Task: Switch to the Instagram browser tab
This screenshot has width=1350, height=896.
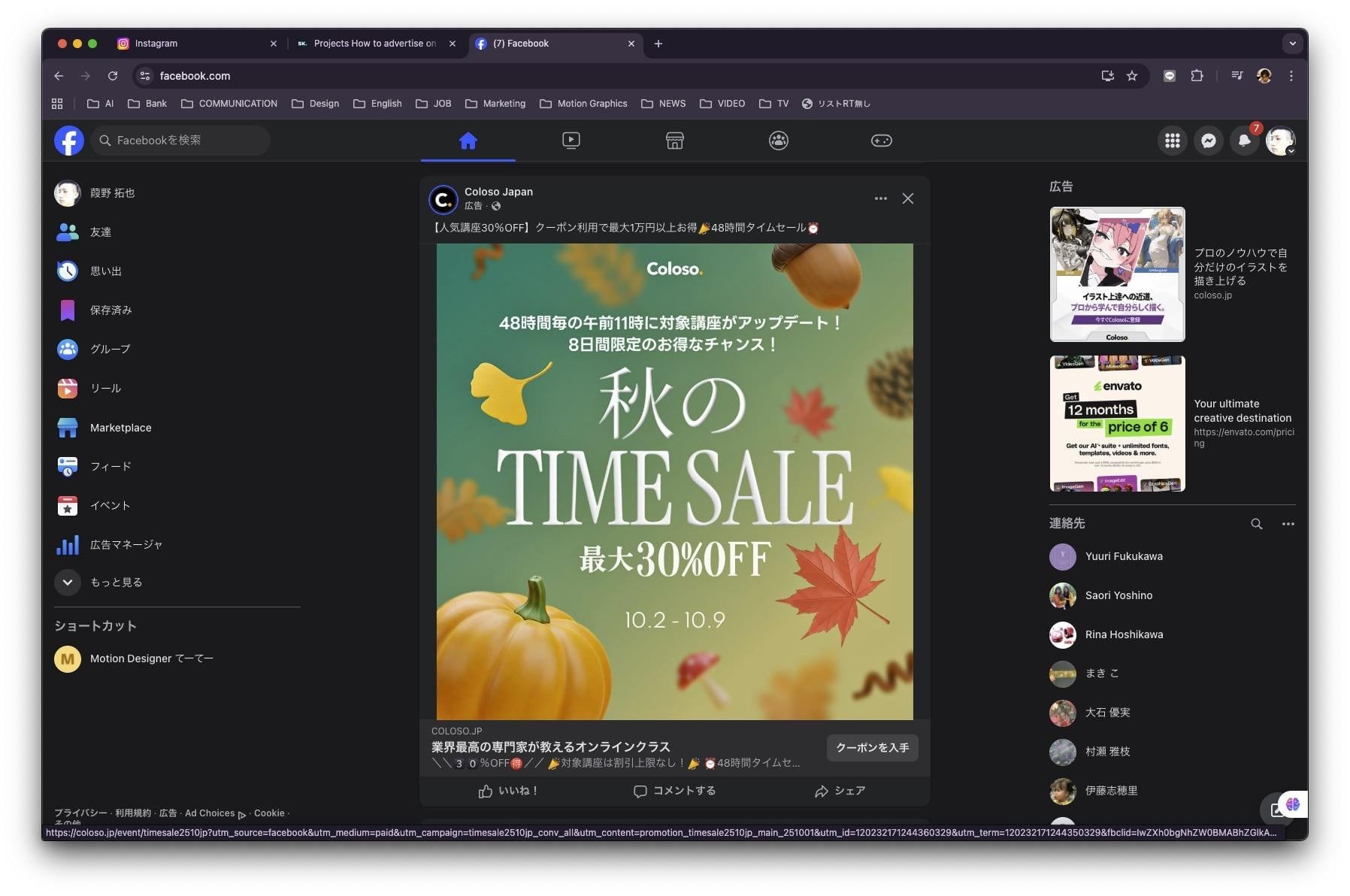Action: [x=195, y=44]
